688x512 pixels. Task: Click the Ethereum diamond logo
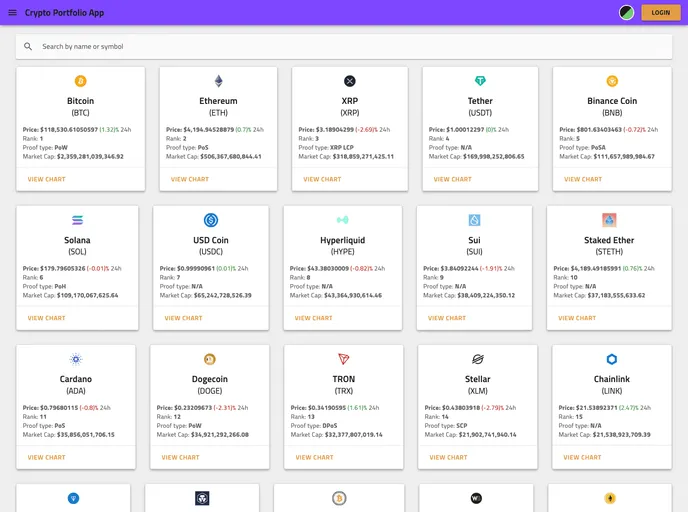(x=218, y=81)
